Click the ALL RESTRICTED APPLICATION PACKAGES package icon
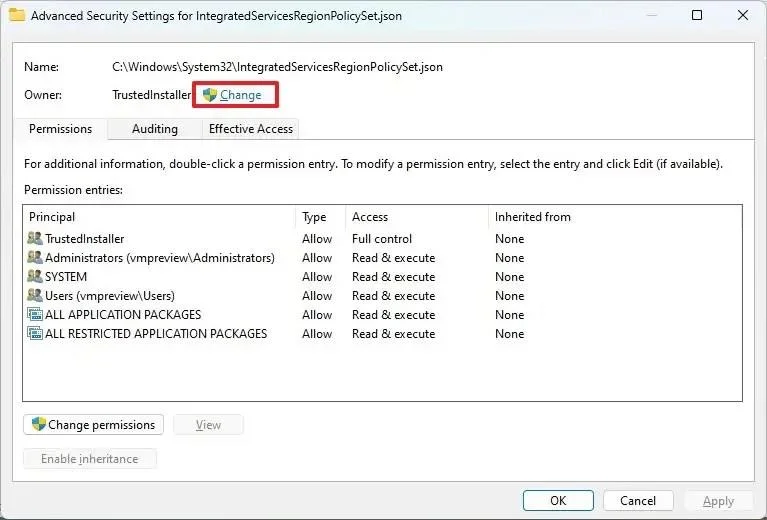767x520 pixels. coord(35,334)
